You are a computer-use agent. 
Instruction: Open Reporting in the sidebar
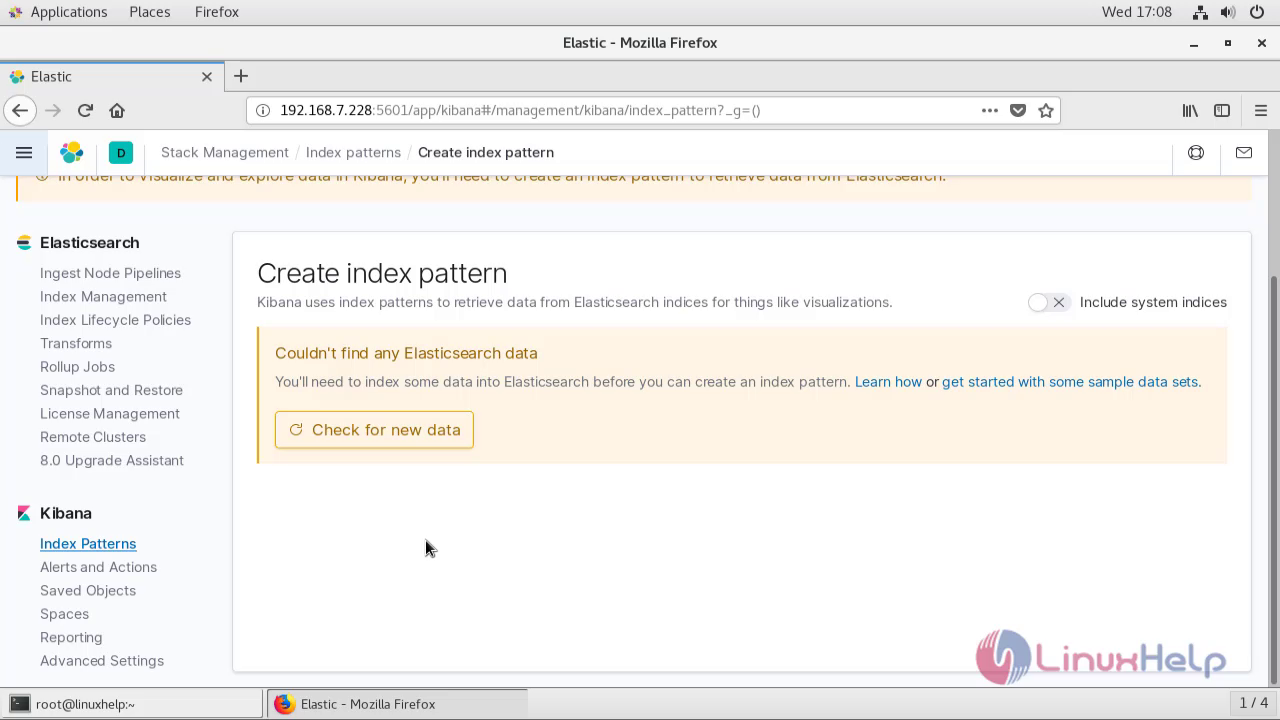[71, 637]
